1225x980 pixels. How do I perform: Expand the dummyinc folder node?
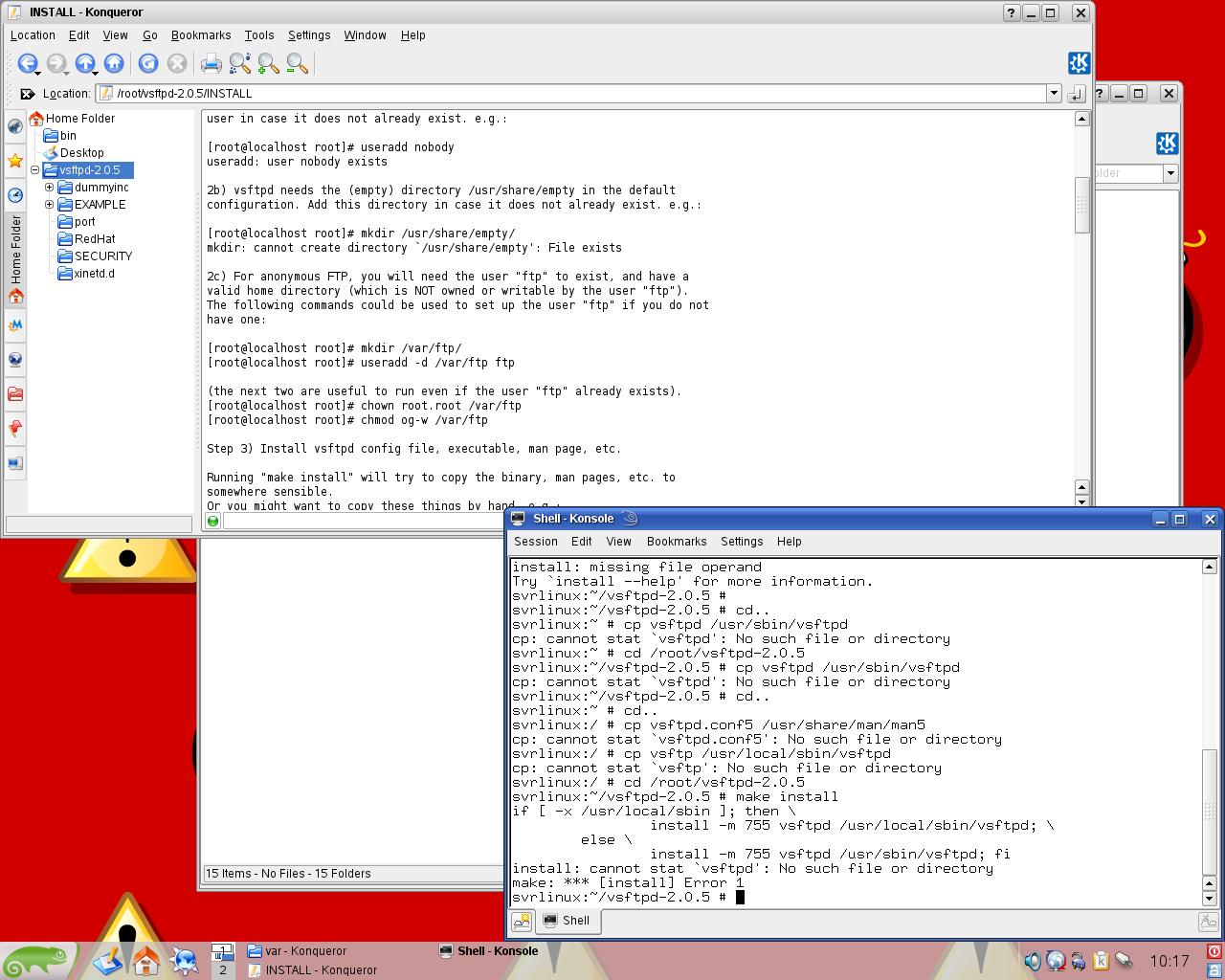[50, 188]
